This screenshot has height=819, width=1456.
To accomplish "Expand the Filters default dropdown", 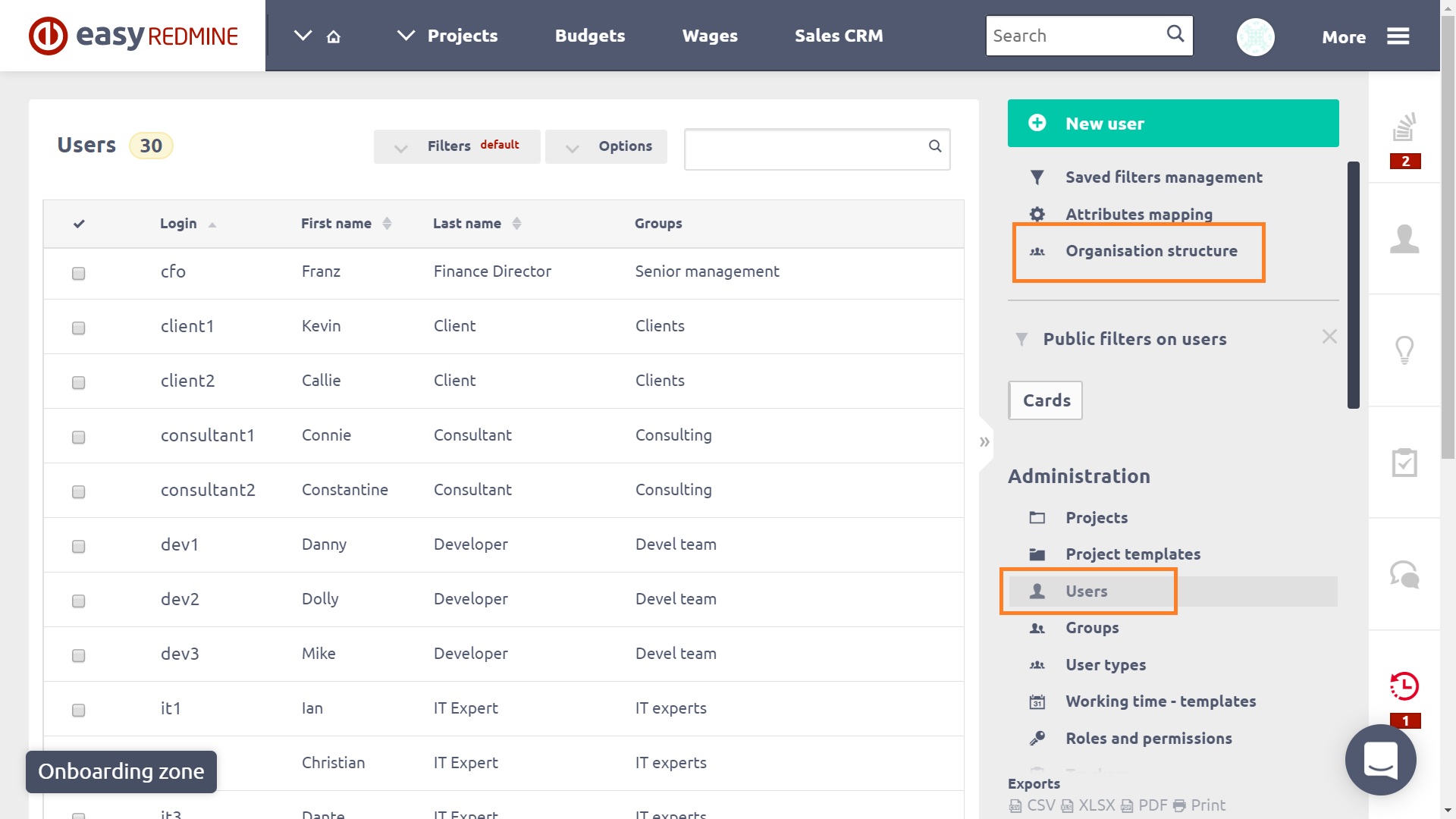I will click(457, 146).
